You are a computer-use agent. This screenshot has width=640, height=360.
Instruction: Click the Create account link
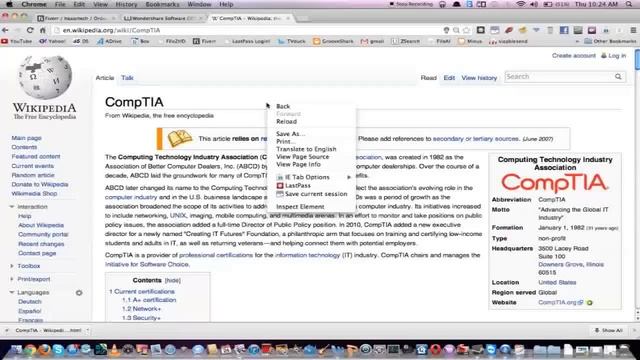[x=573, y=56]
